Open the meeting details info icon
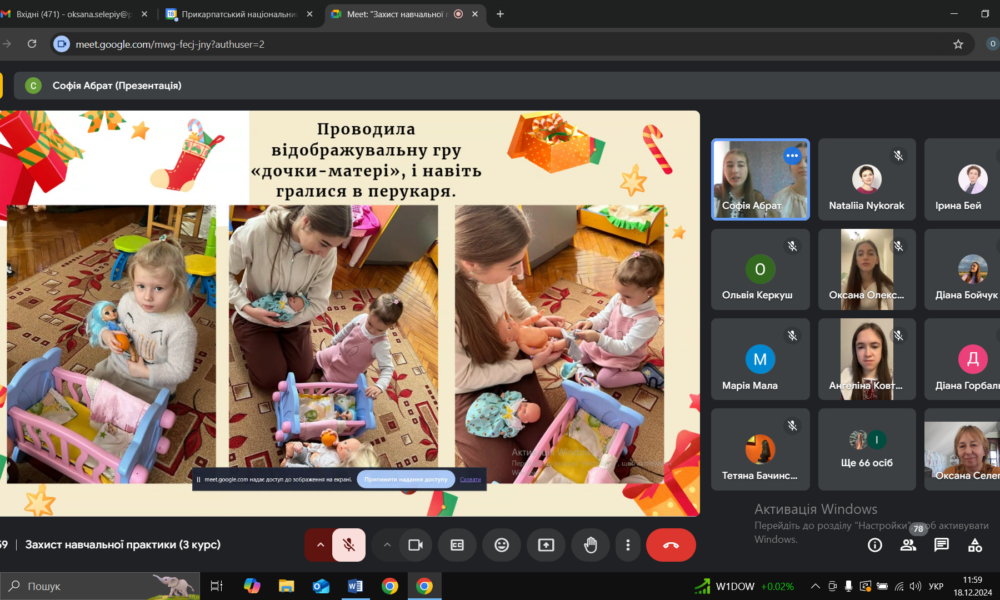Screen dimensions: 1000x600 pos(875,545)
